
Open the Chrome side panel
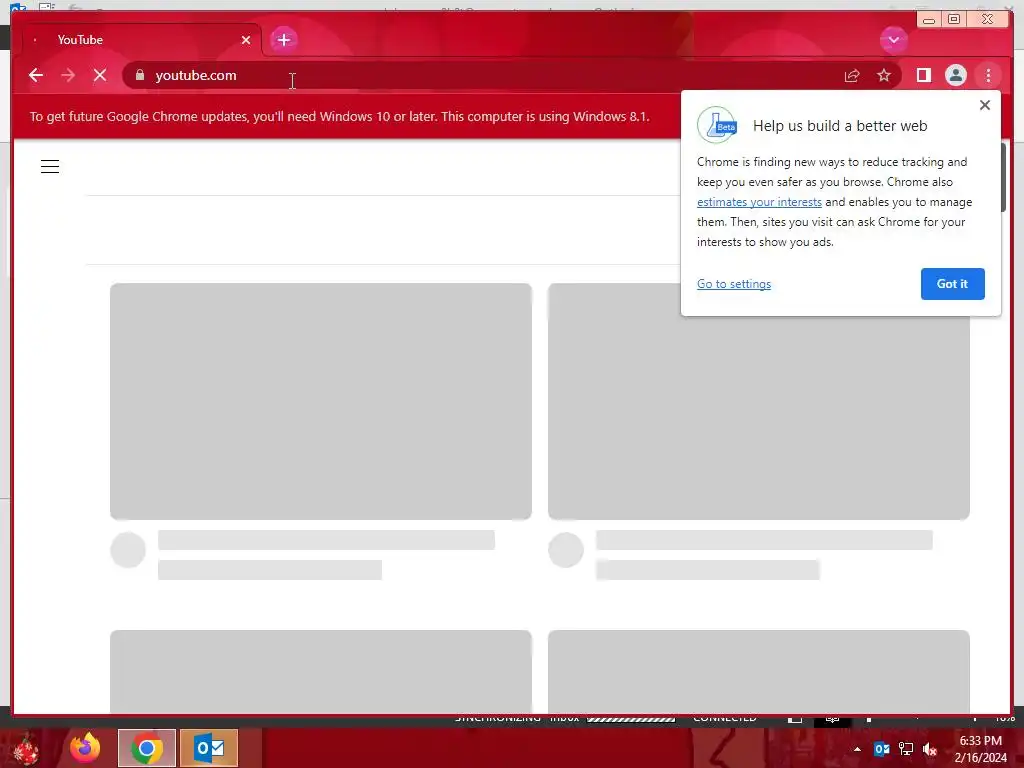[x=923, y=76]
